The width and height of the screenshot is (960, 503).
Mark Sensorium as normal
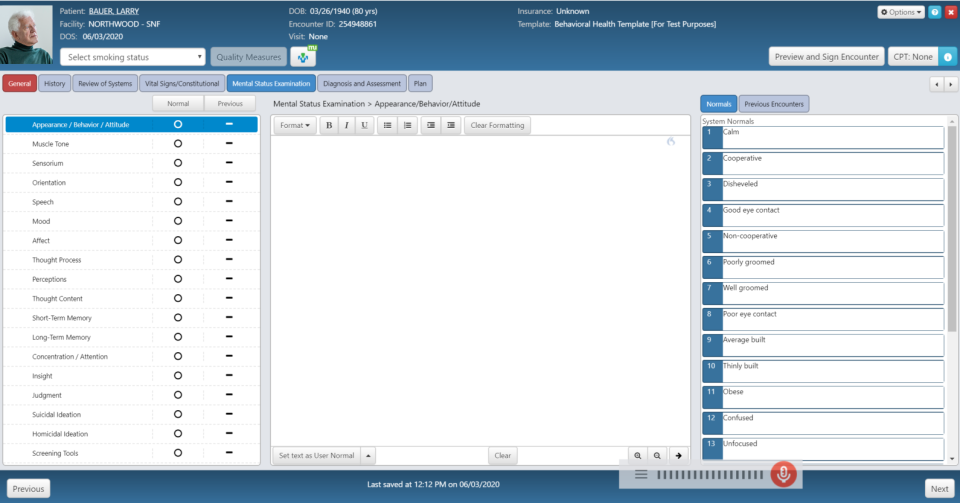coord(178,163)
